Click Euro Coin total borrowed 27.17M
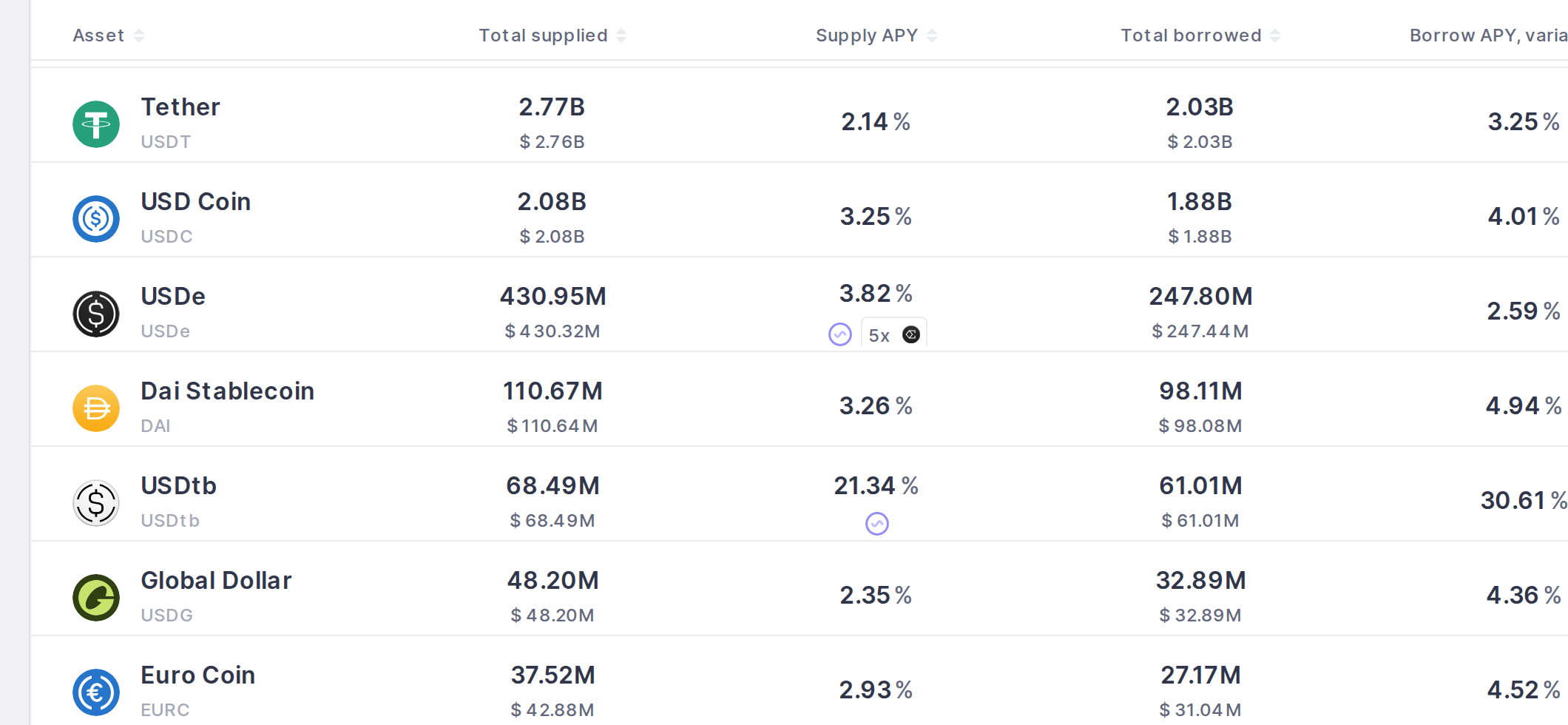 coord(1200,675)
